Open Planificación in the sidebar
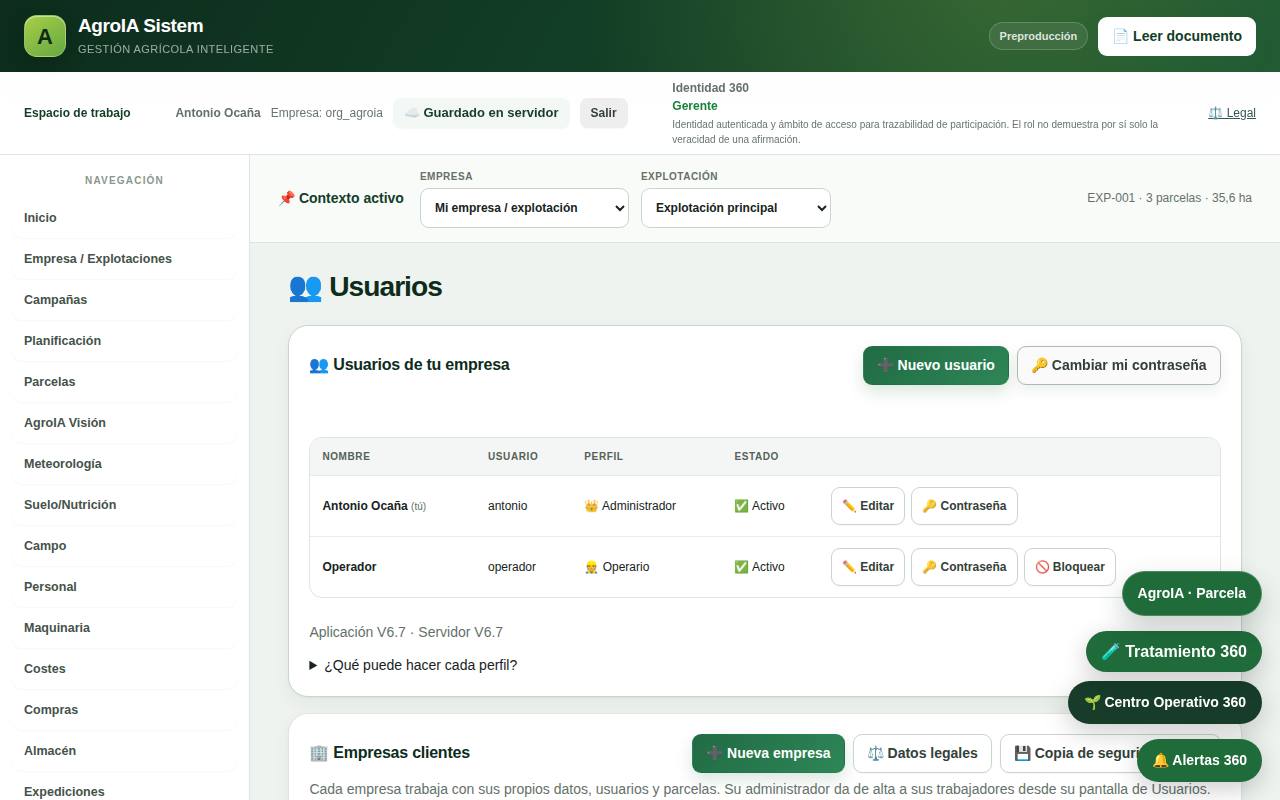The width and height of the screenshot is (1280, 800). (124, 341)
